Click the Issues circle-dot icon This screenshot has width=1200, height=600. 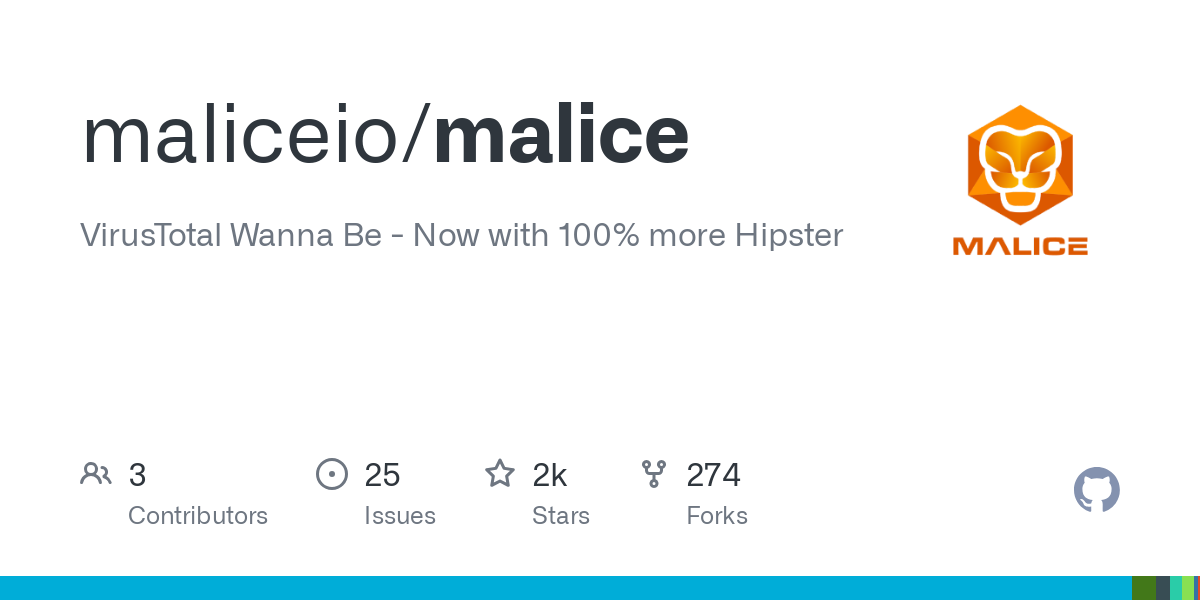(331, 474)
